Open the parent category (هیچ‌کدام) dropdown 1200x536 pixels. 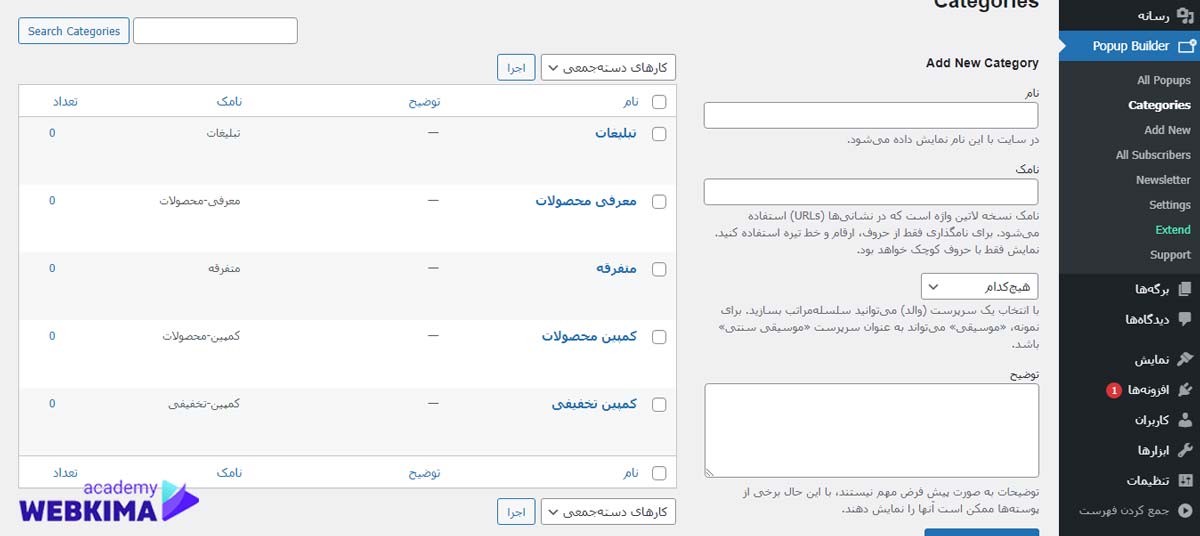click(980, 286)
